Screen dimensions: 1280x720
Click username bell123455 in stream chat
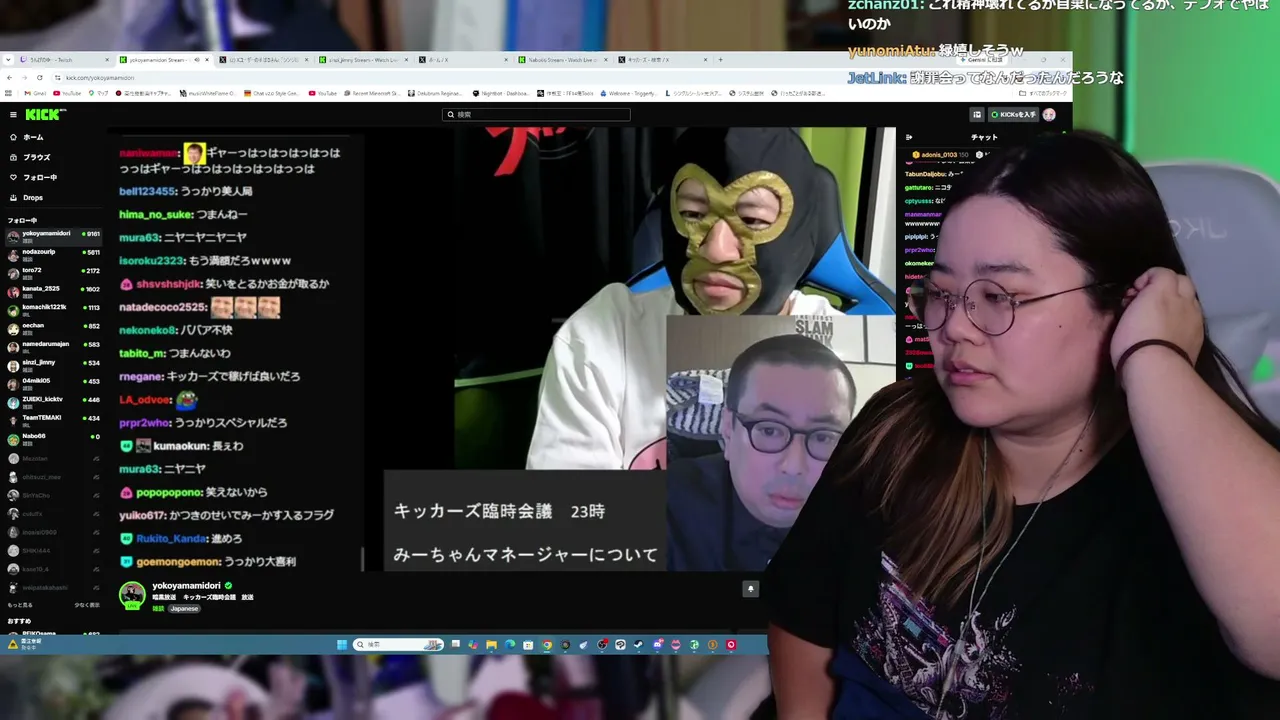coord(147,191)
